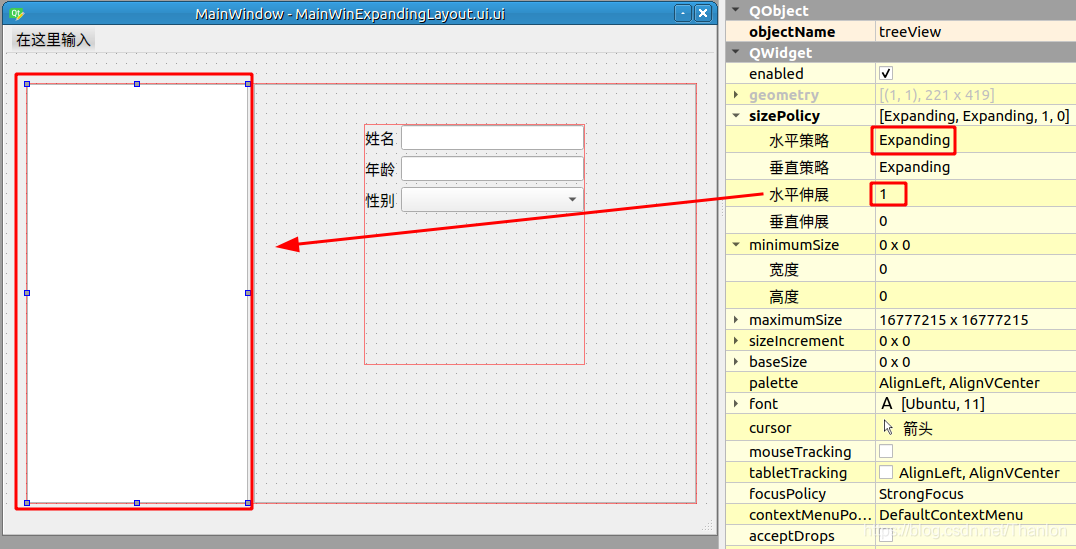The image size is (1076, 549).
Task: Click the arrow cursor preview icon
Action: tap(889, 428)
